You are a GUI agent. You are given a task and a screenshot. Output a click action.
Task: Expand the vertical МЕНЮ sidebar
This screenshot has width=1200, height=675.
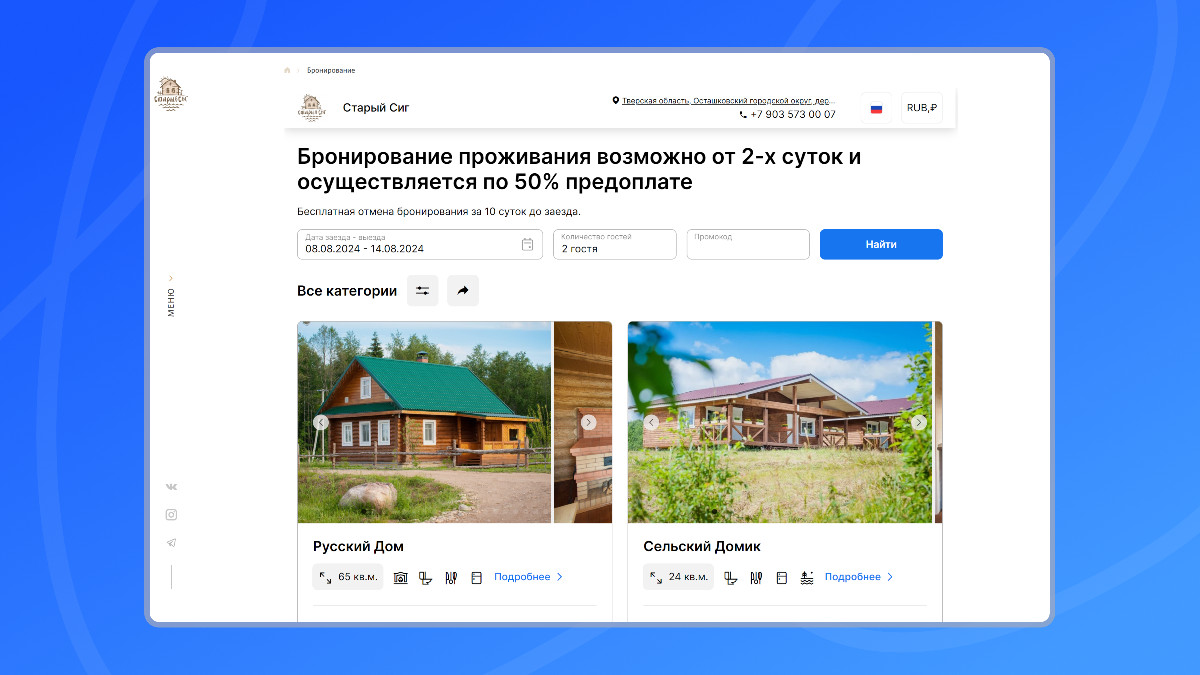pyautogui.click(x=171, y=297)
